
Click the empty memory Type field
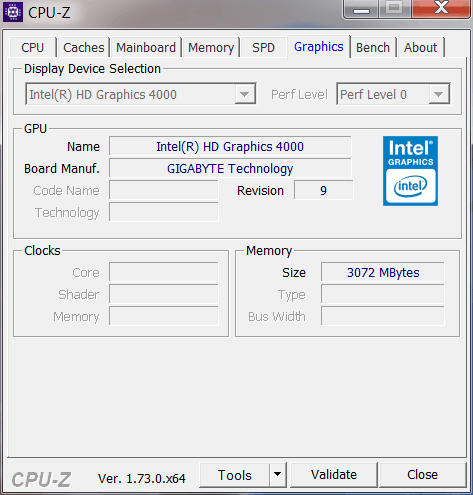383,294
